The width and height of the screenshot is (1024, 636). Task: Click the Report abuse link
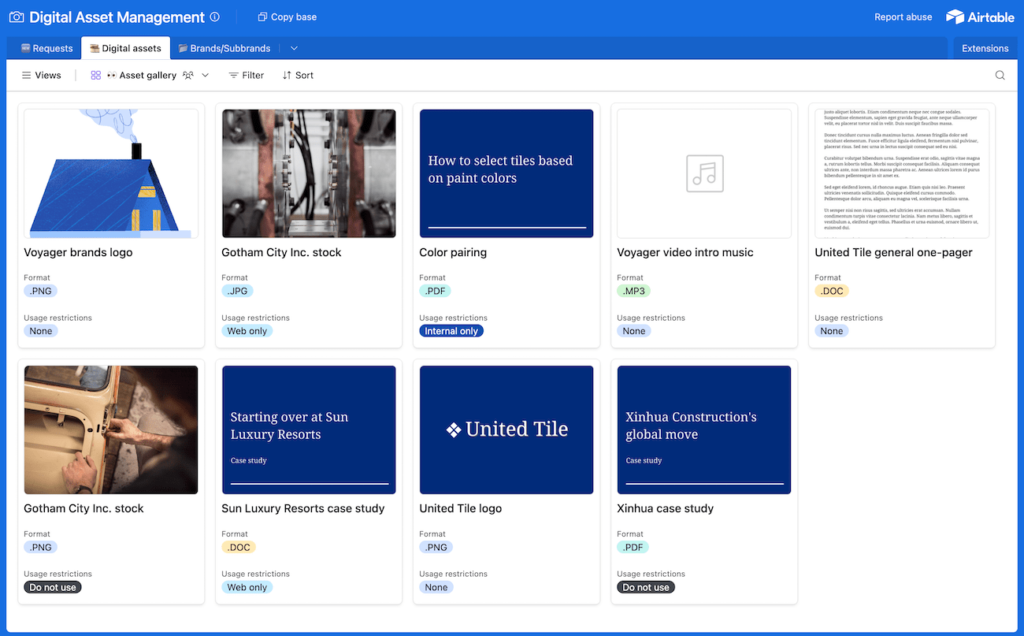tap(905, 17)
